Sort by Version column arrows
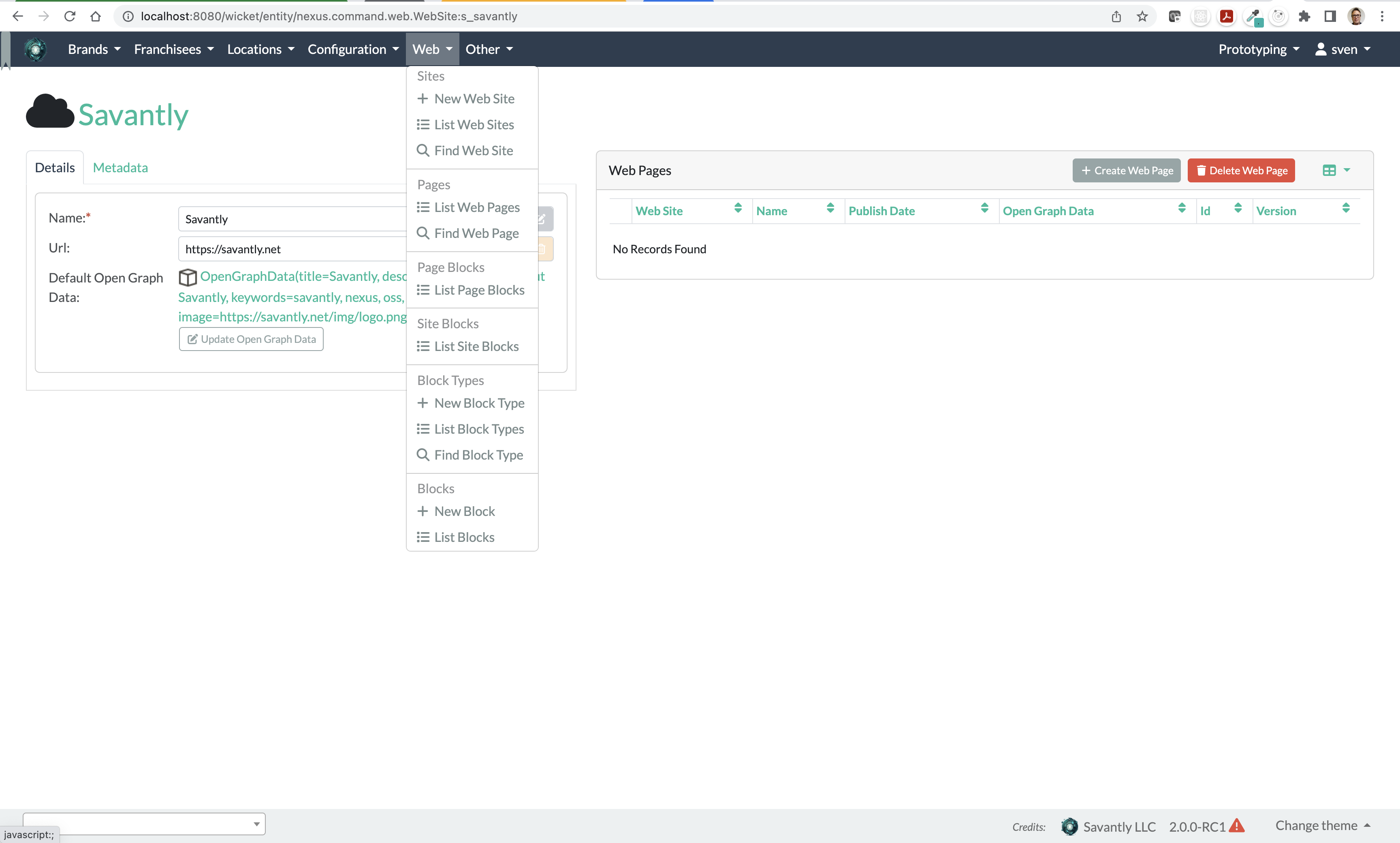The width and height of the screenshot is (1400, 843). [1346, 208]
